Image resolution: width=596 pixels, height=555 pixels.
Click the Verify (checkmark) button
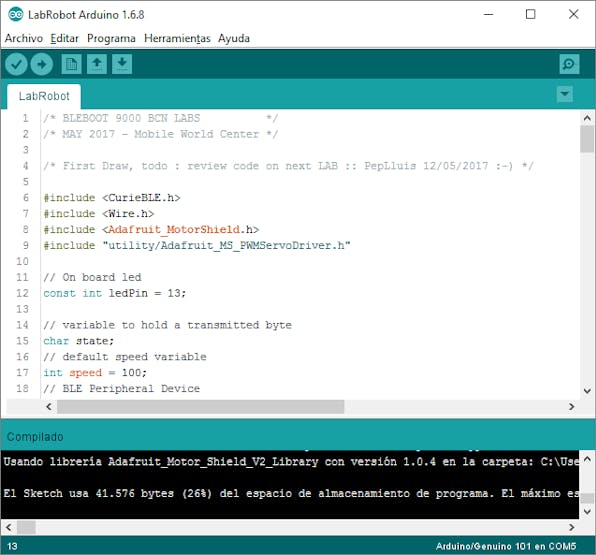(x=16, y=64)
